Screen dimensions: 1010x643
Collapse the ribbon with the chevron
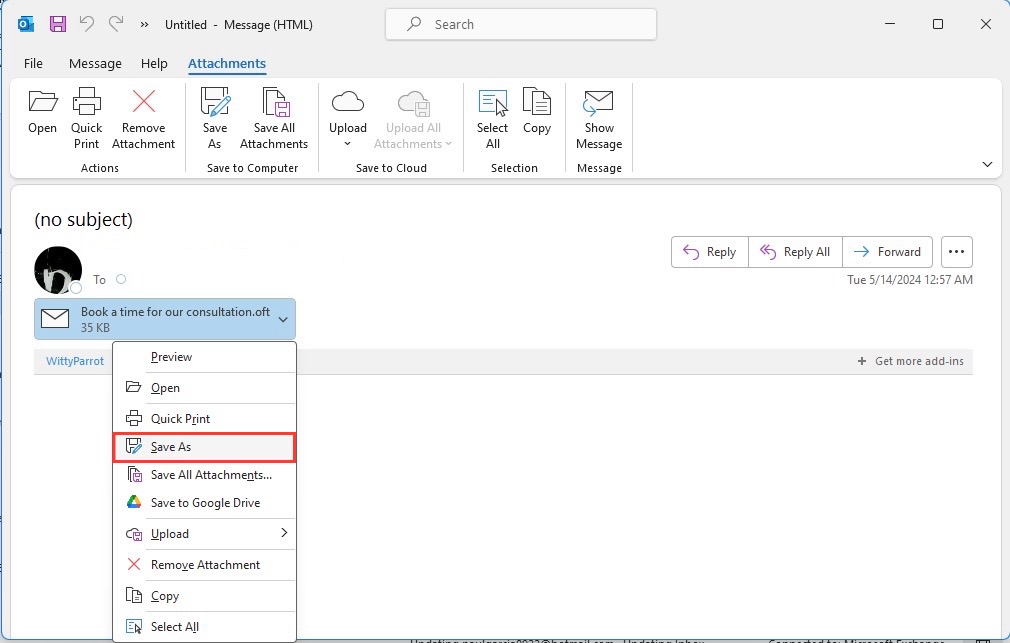987,164
